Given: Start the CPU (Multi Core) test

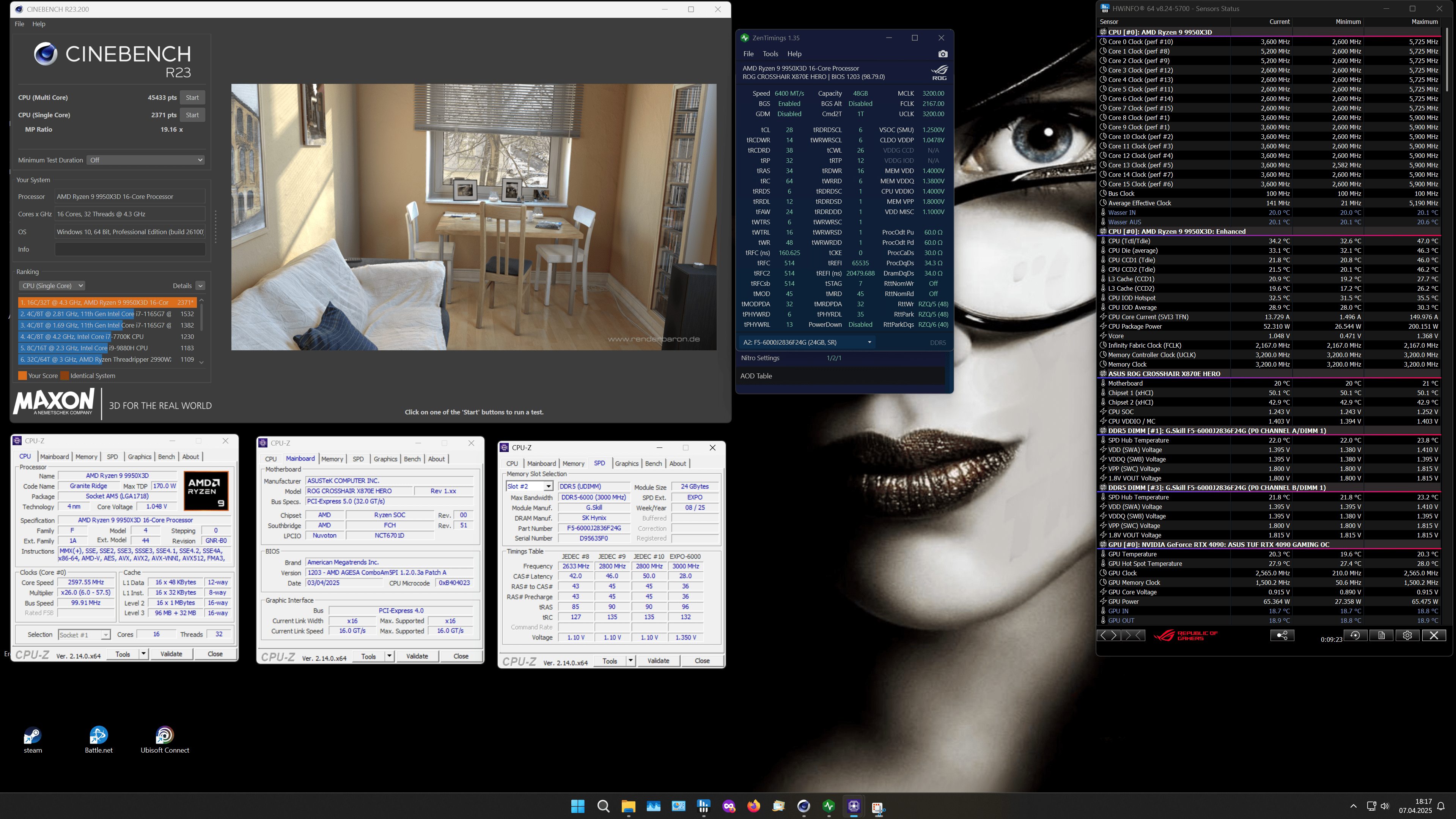Looking at the screenshot, I should [192, 97].
